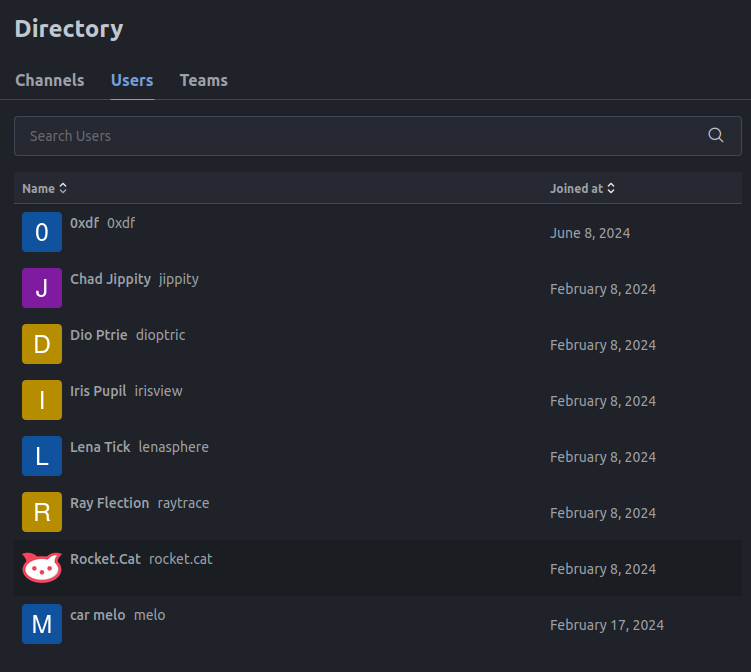Open Chad Jippity's user name
The image size is (751, 672).
coord(110,279)
